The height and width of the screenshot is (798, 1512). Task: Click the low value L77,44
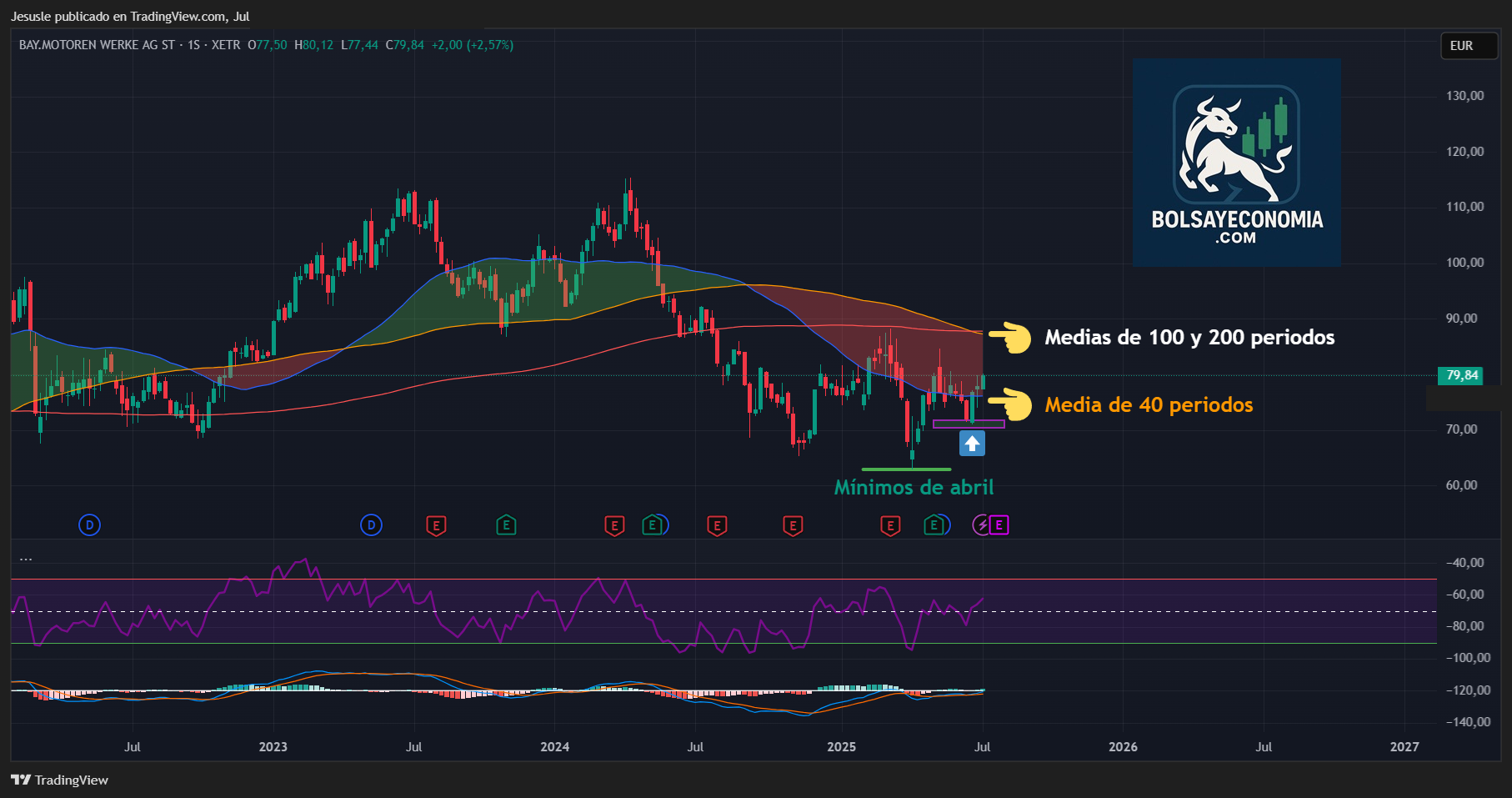359,45
